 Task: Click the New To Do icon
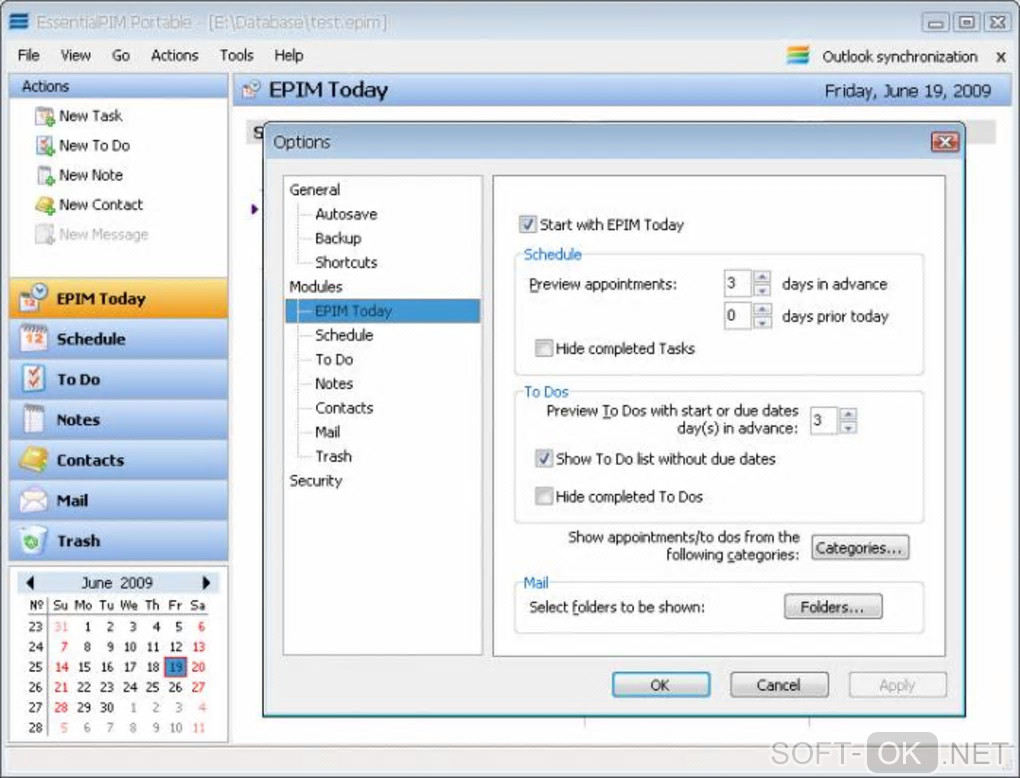coord(45,146)
